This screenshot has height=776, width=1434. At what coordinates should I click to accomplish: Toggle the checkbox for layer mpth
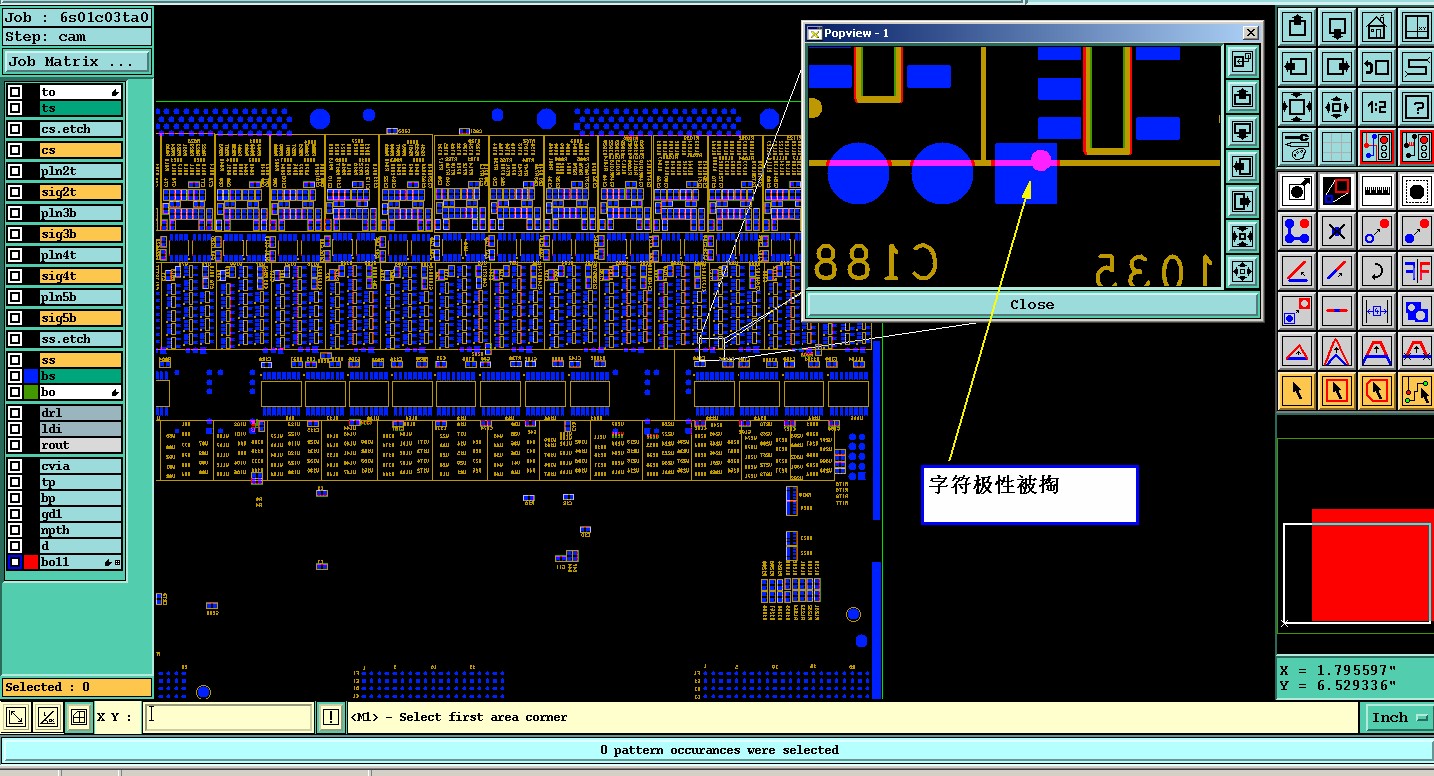[x=15, y=530]
